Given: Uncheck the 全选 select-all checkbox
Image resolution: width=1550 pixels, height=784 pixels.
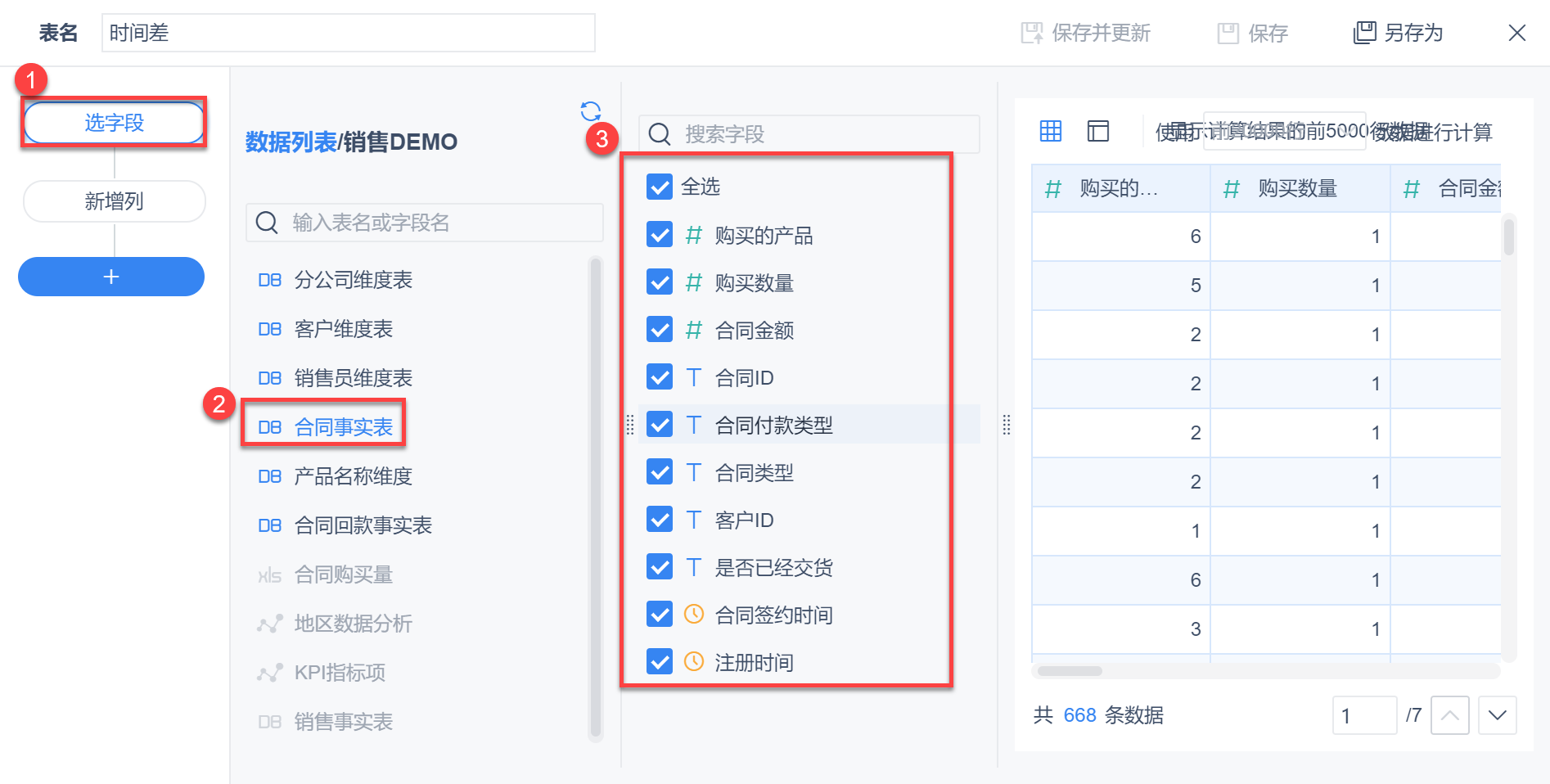Looking at the screenshot, I should [x=660, y=187].
